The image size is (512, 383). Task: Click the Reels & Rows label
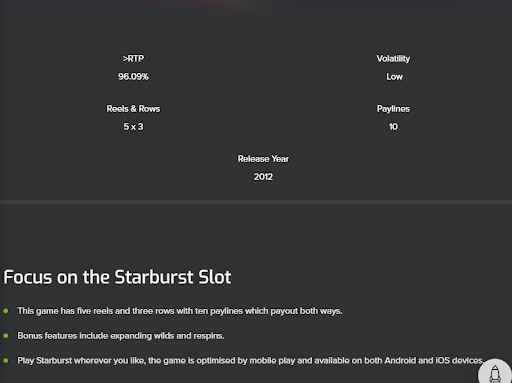coord(133,109)
